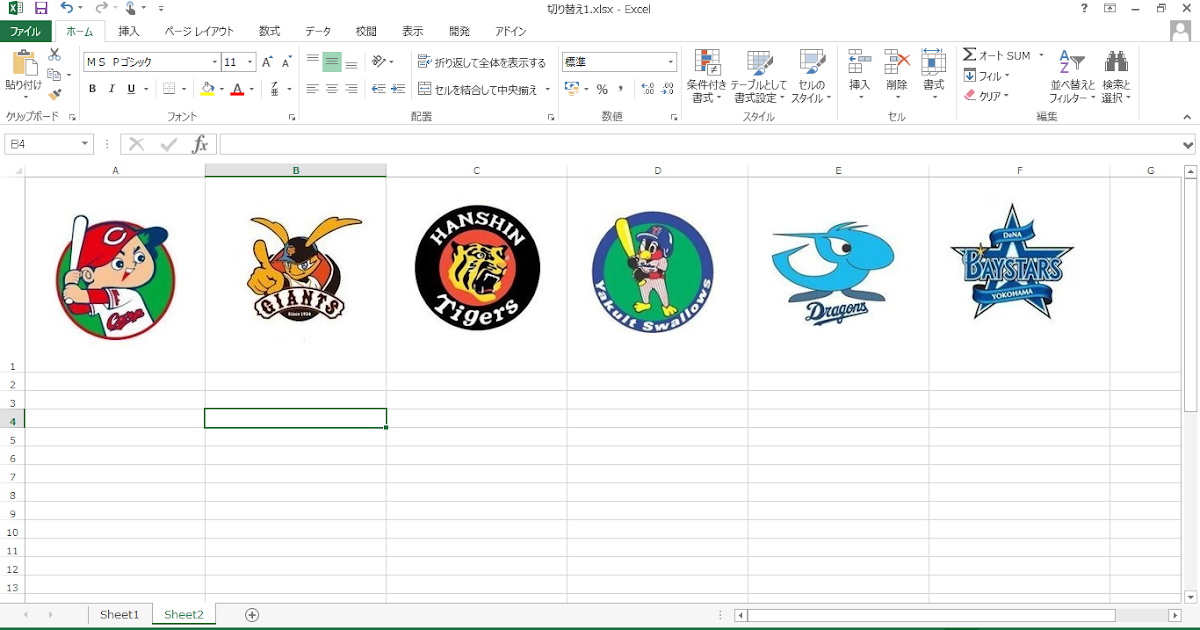
Task: Switch to Sheet1 tab
Action: (120, 614)
